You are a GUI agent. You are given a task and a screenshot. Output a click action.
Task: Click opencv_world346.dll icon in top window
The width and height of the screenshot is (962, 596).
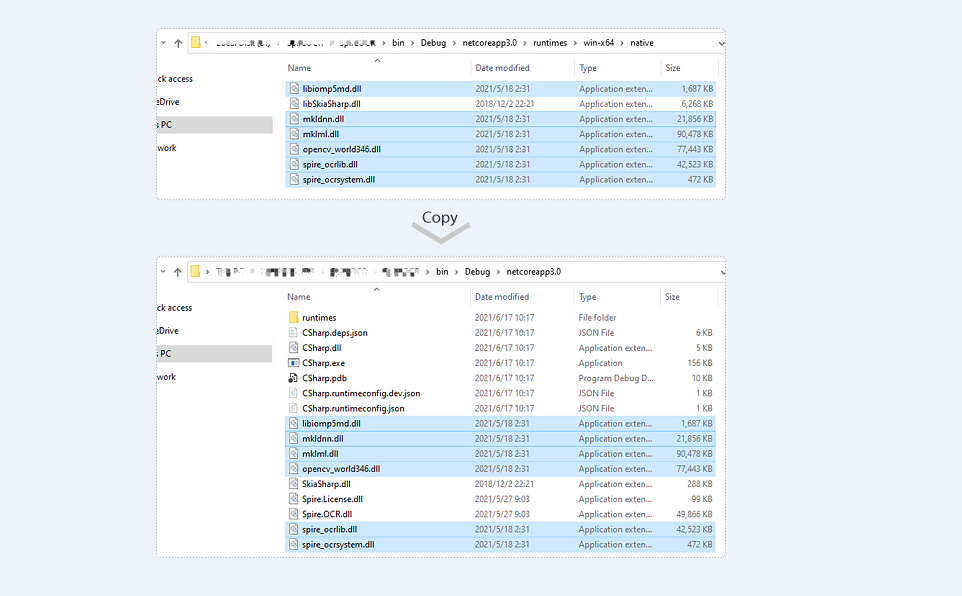click(294, 149)
